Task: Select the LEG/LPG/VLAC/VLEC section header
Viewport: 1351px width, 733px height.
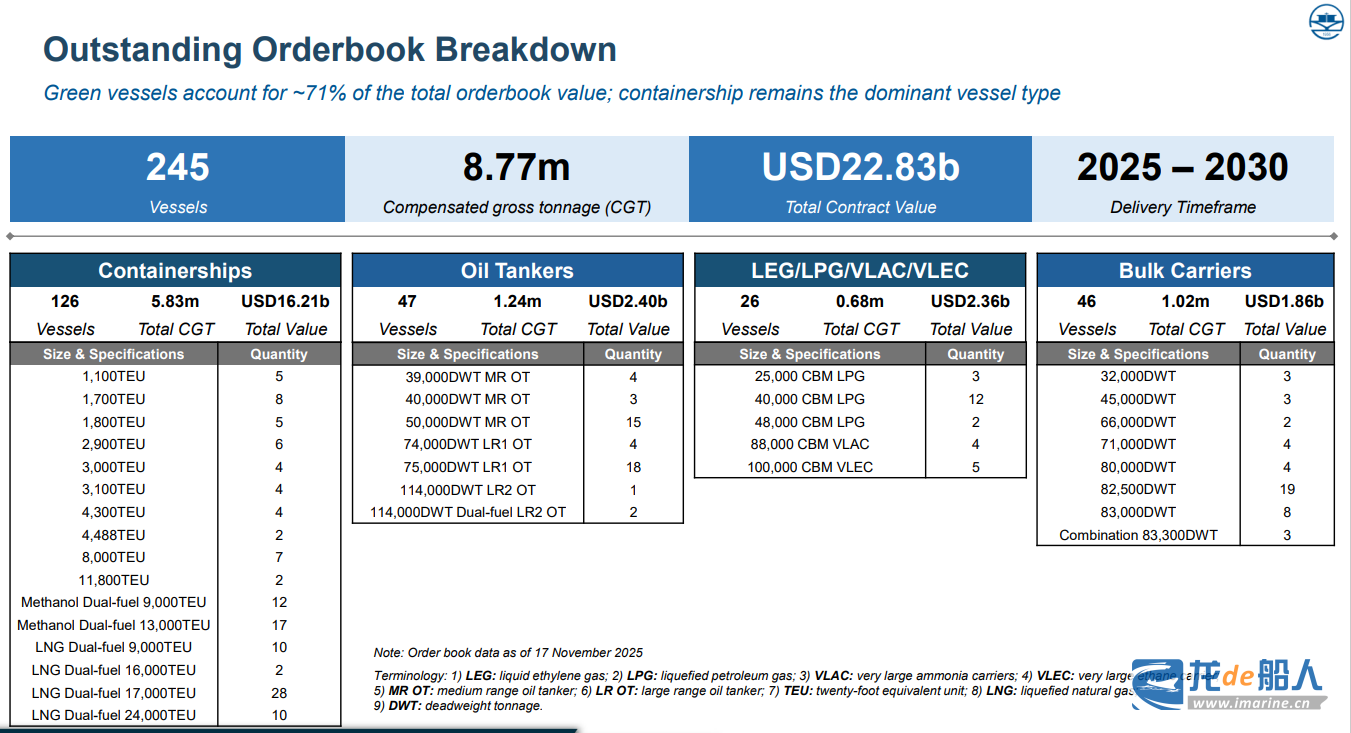Action: point(859,271)
